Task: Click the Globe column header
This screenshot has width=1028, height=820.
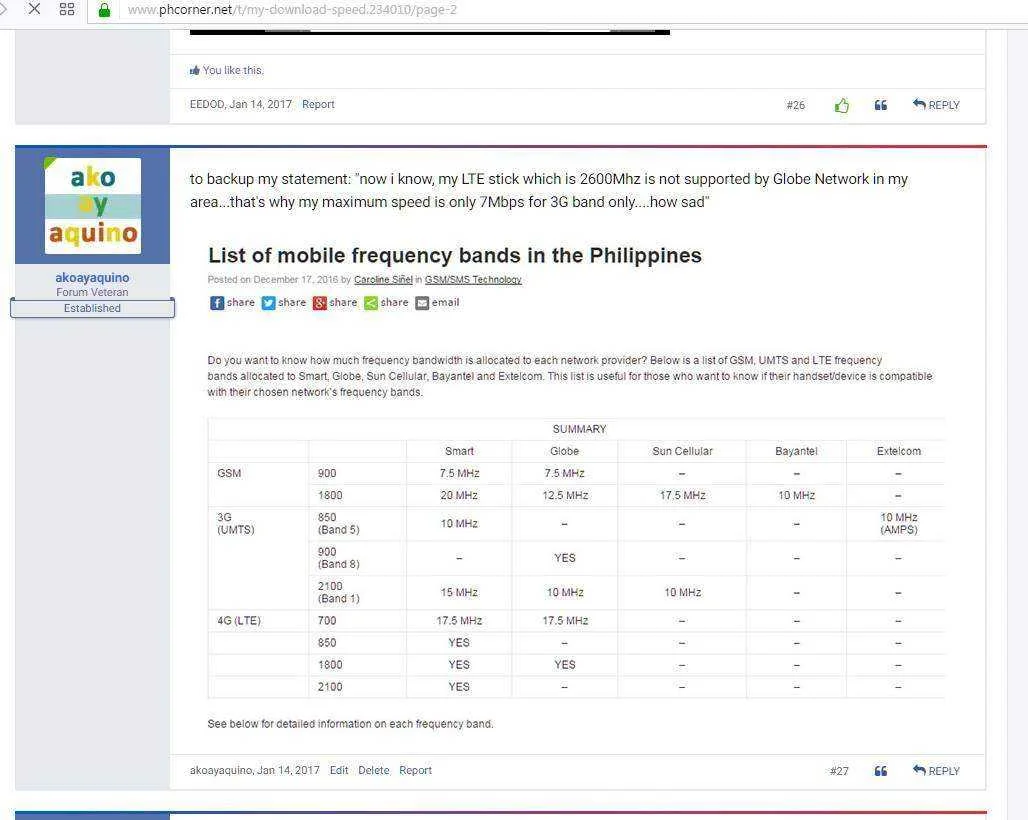Action: 564,451
